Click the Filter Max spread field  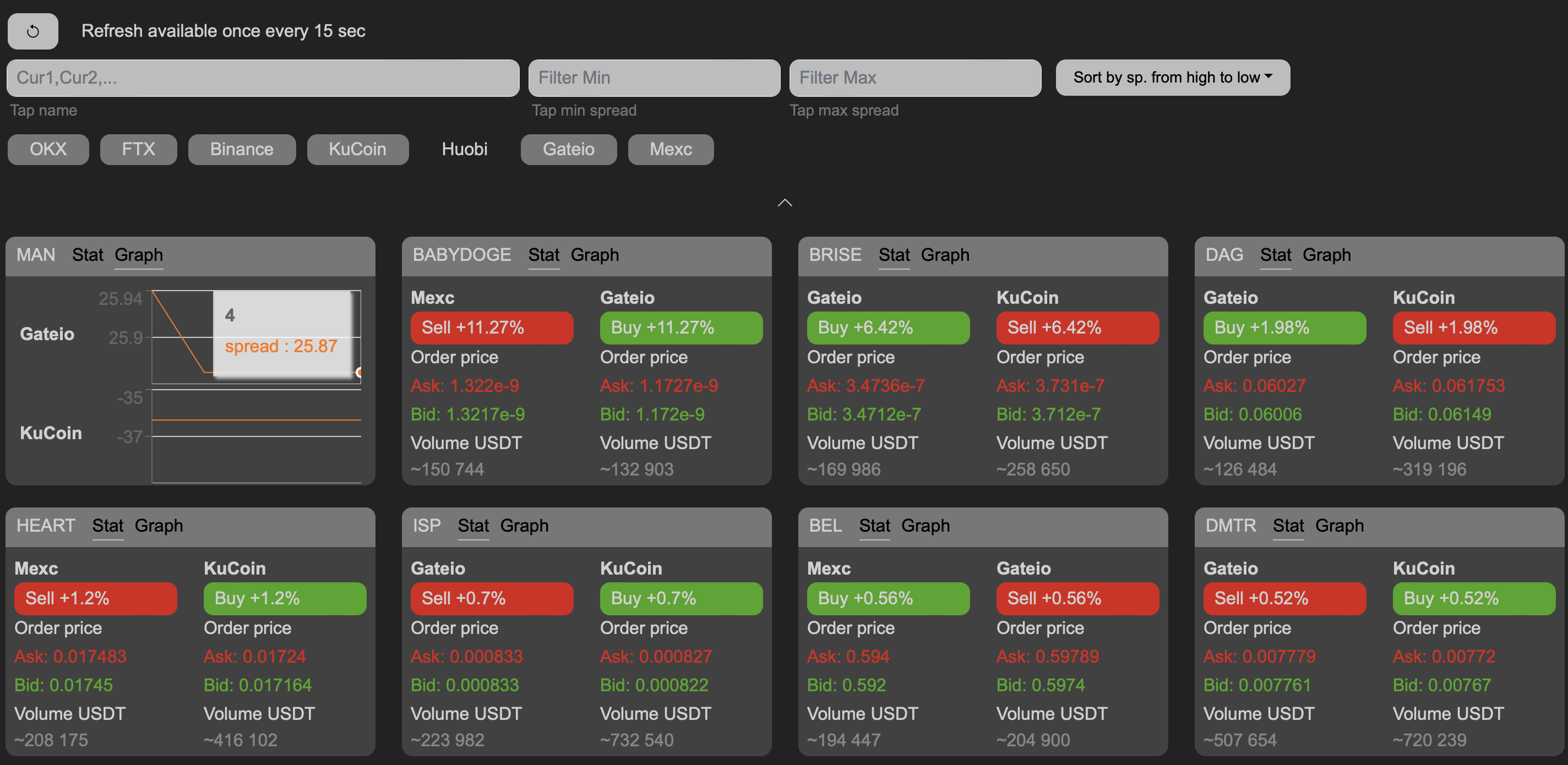pyautogui.click(x=916, y=77)
